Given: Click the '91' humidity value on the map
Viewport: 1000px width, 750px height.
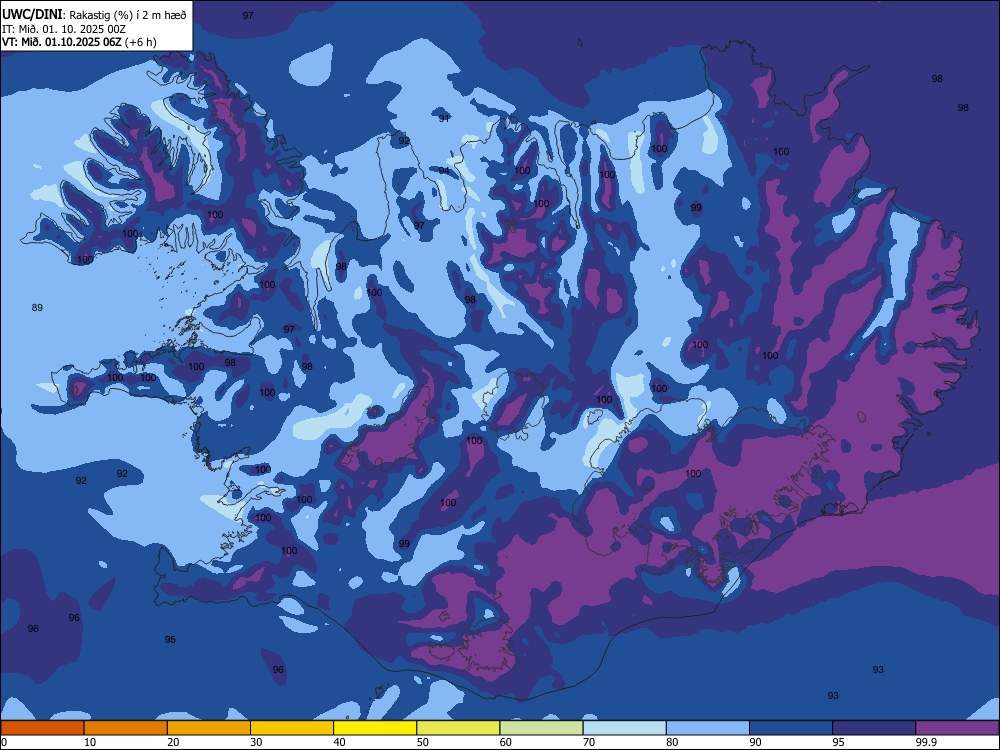Looking at the screenshot, I should [x=444, y=118].
